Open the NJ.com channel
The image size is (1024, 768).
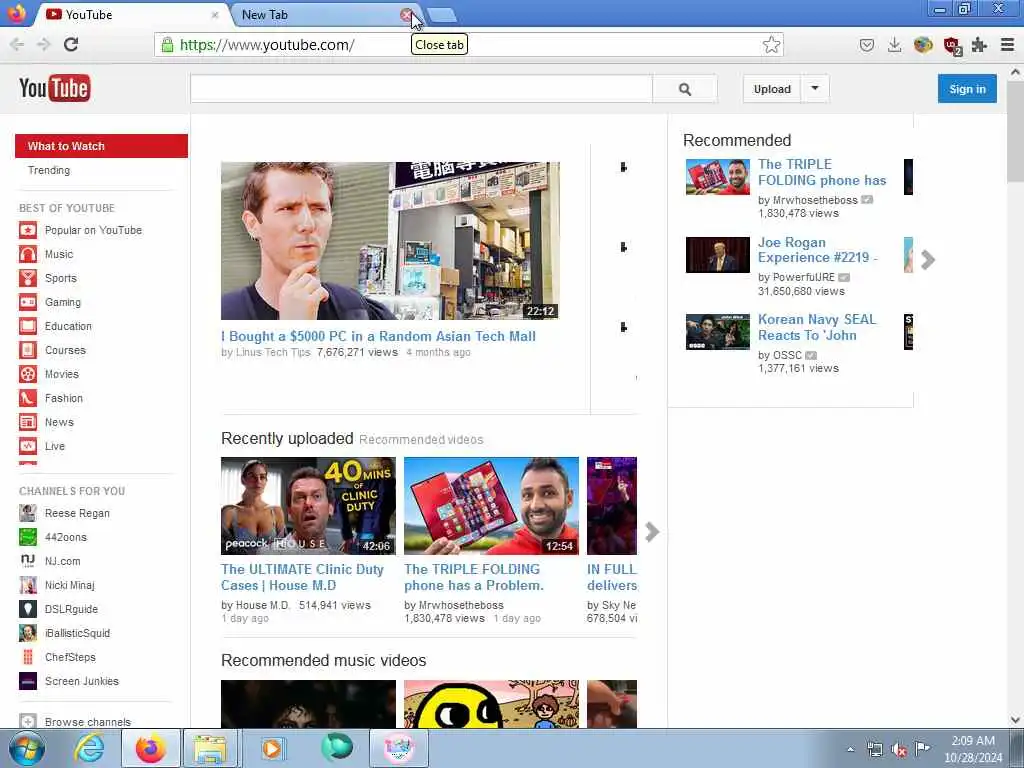(63, 562)
